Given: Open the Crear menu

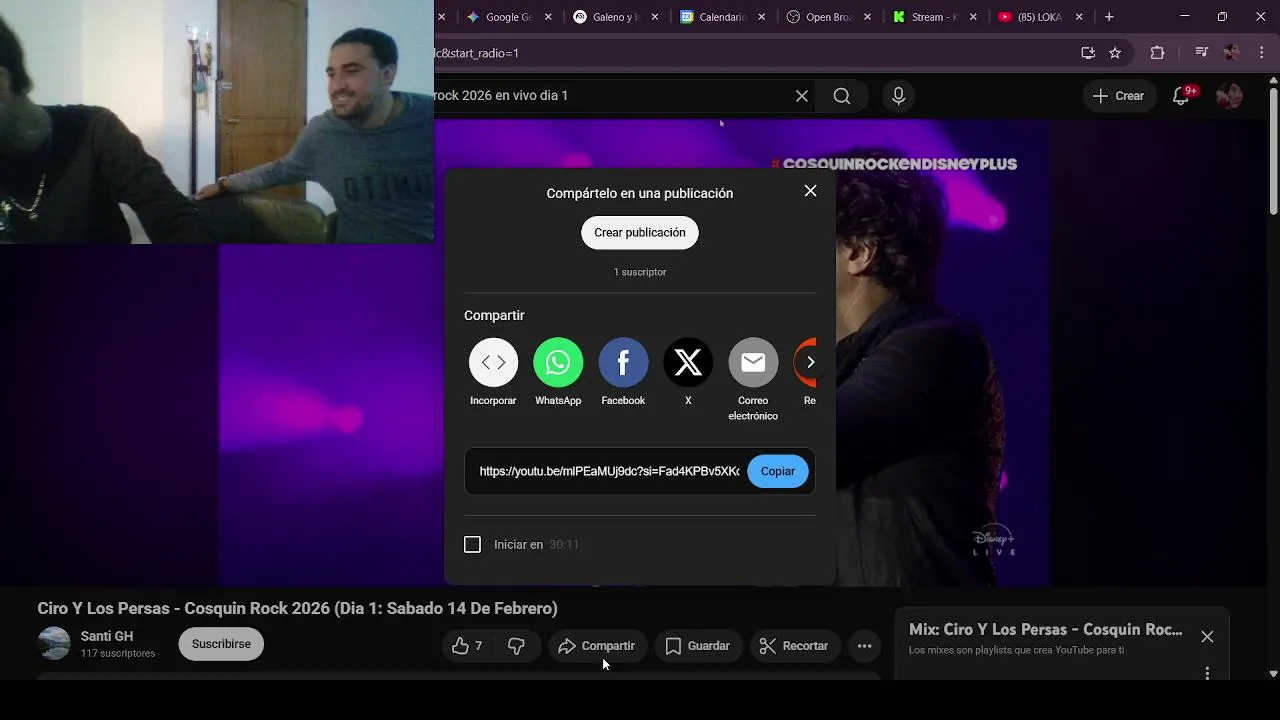Looking at the screenshot, I should [x=1119, y=96].
